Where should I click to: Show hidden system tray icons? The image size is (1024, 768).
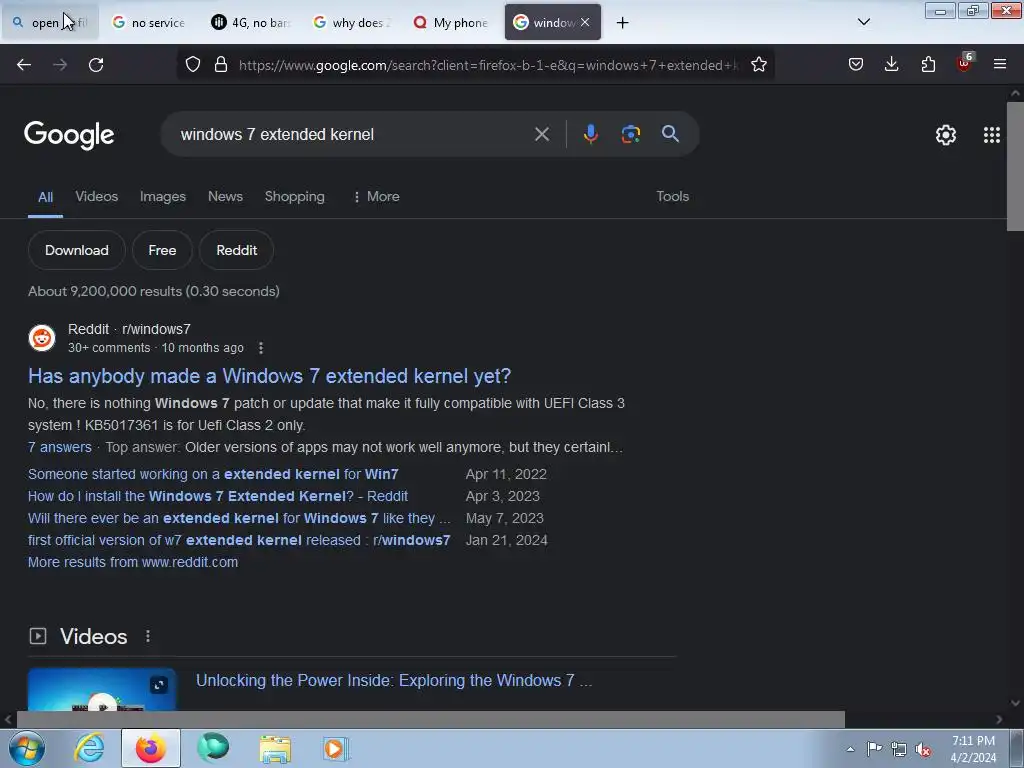tap(850, 749)
